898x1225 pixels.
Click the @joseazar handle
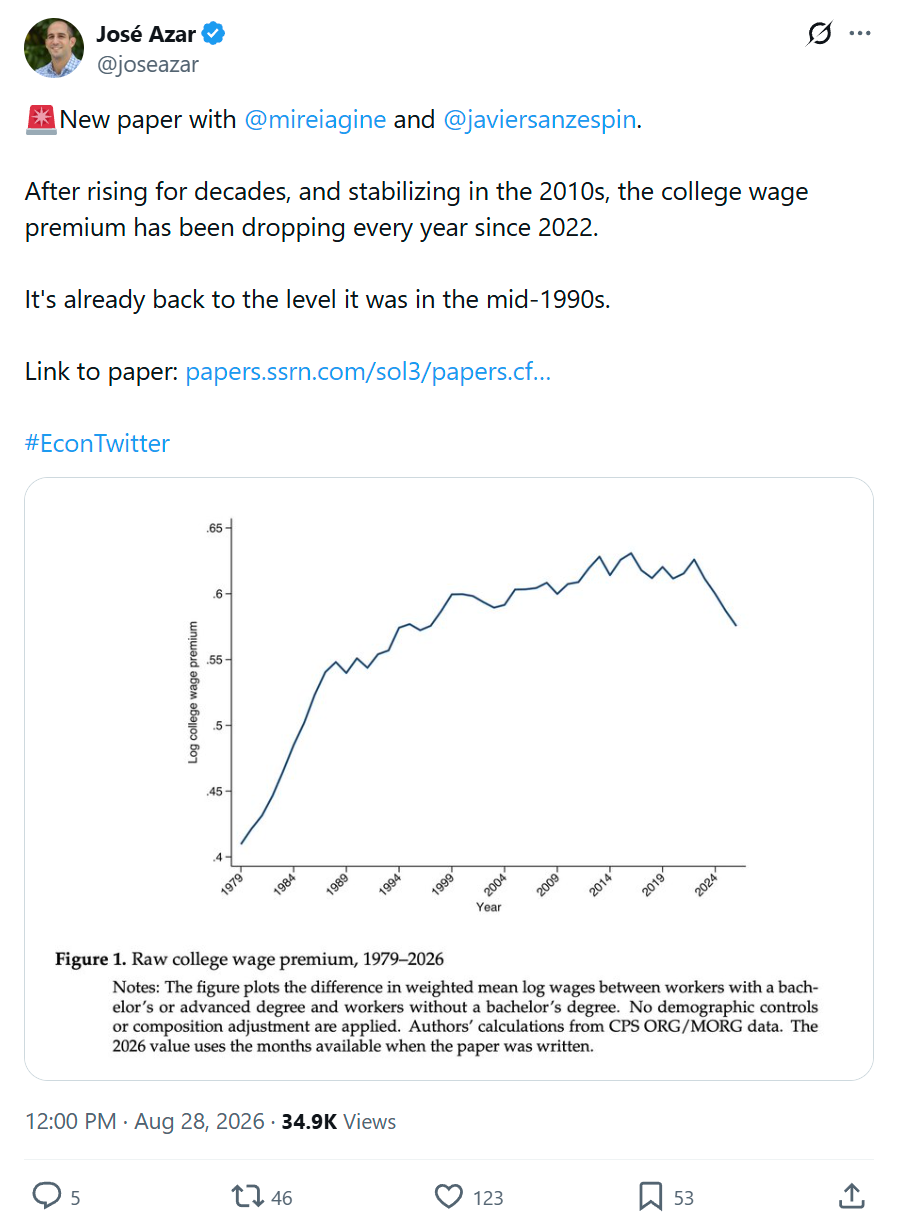point(147,65)
